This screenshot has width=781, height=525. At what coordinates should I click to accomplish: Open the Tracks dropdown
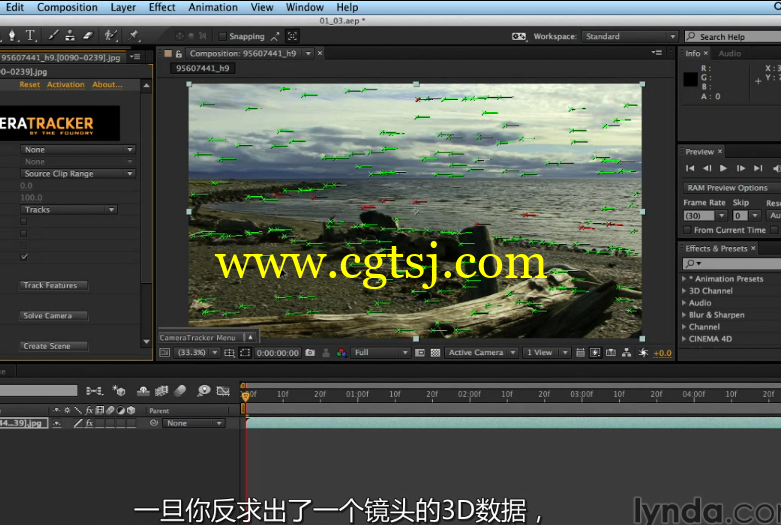pyautogui.click(x=69, y=210)
